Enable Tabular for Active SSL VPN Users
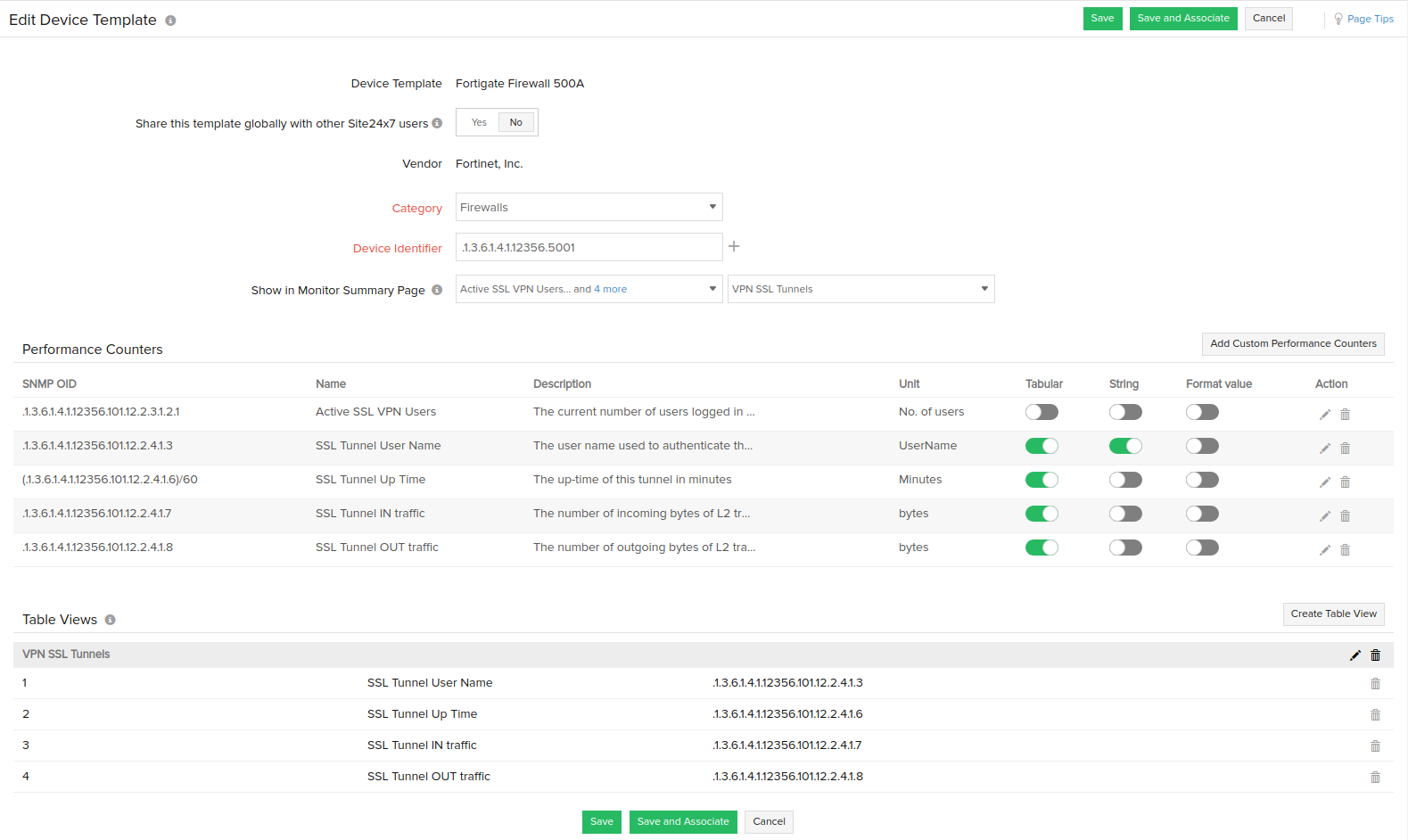This screenshot has width=1408, height=840. coord(1041,412)
